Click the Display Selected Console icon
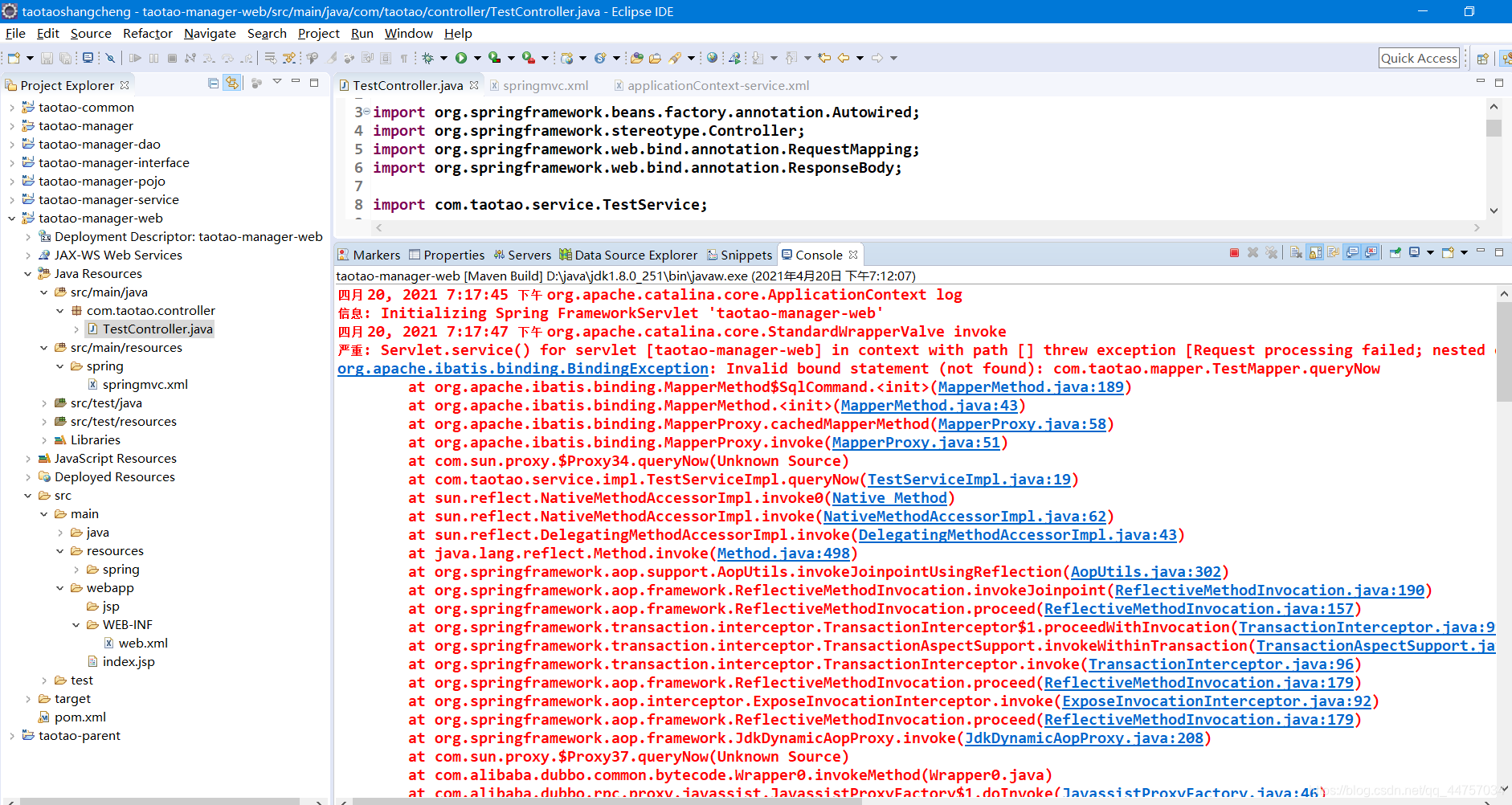This screenshot has height=805, width=1512. tap(1414, 252)
